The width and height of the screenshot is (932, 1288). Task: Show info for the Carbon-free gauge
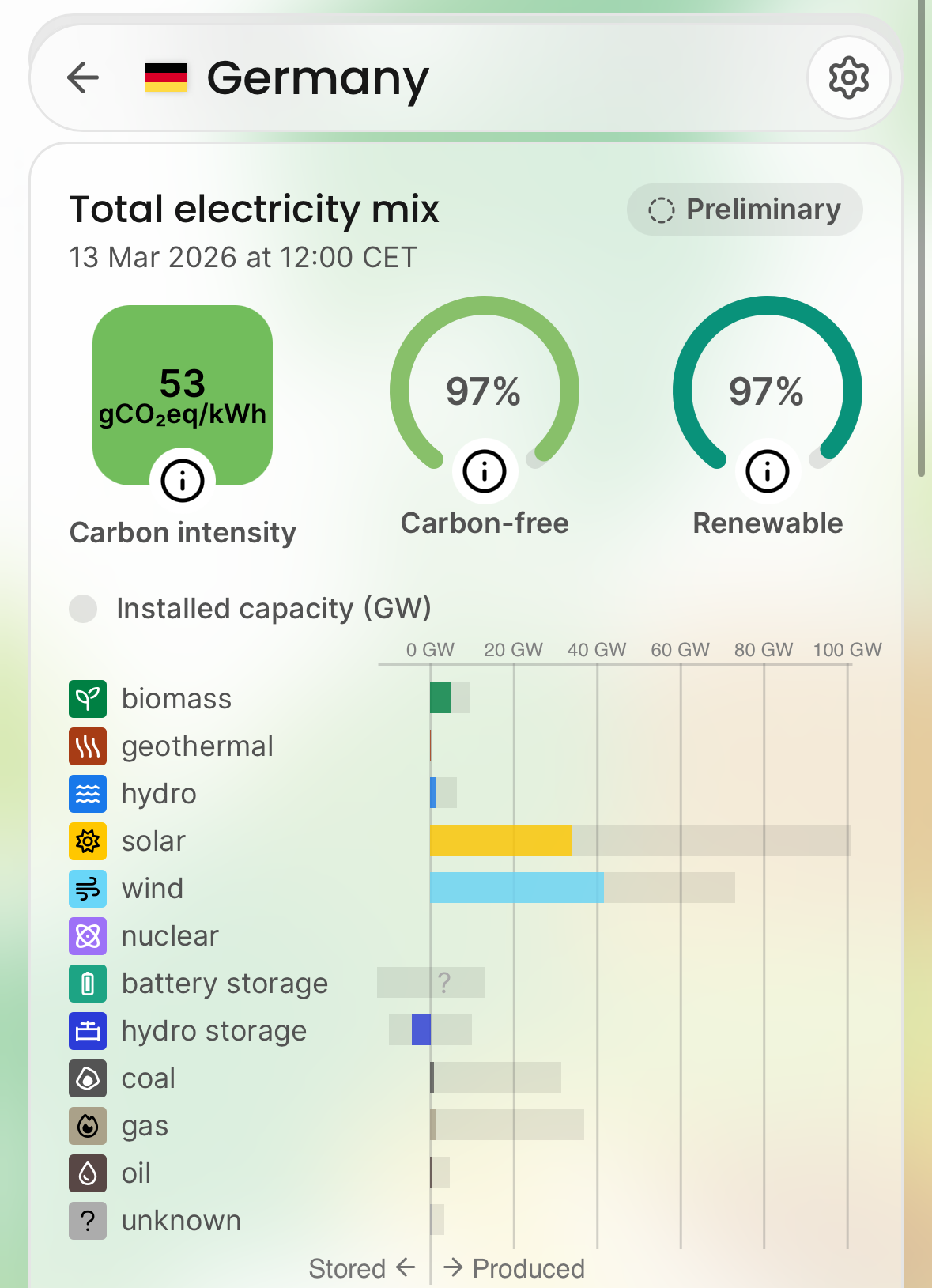click(x=485, y=471)
